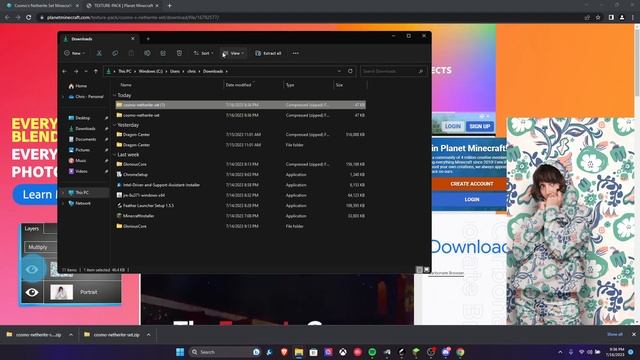Click the Chrome address bar URL

tap(133, 18)
